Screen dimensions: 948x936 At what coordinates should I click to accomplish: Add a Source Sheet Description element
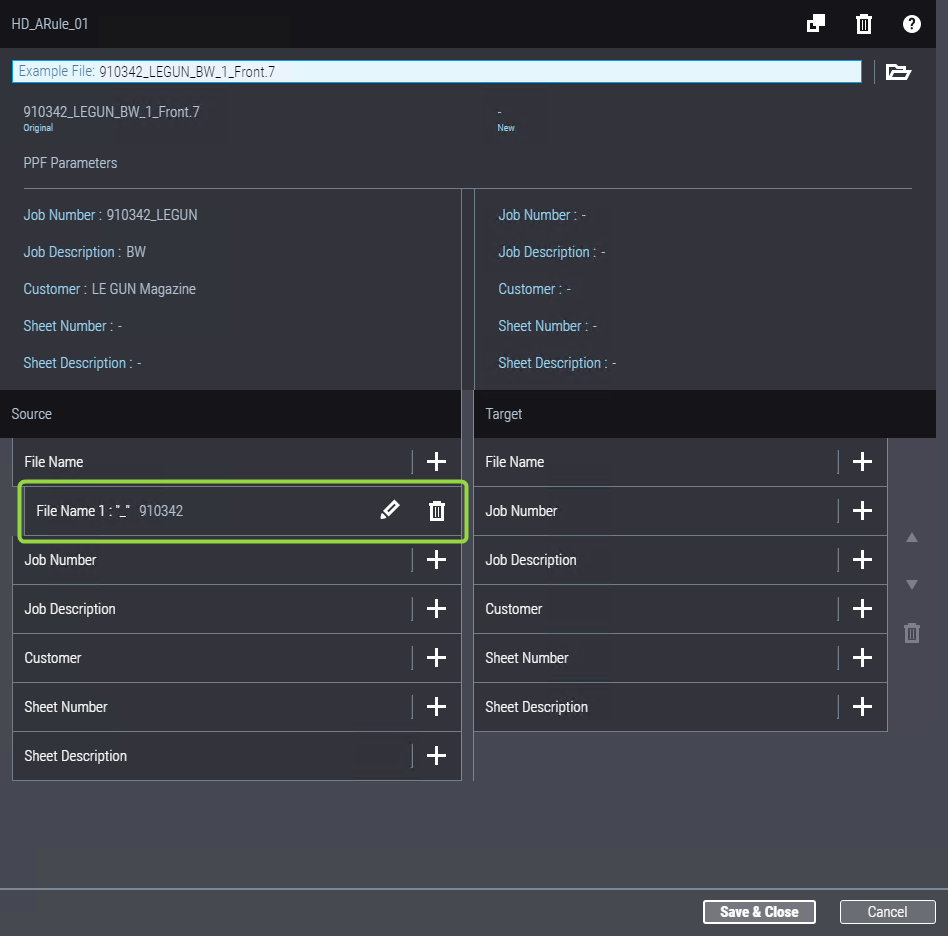point(436,756)
